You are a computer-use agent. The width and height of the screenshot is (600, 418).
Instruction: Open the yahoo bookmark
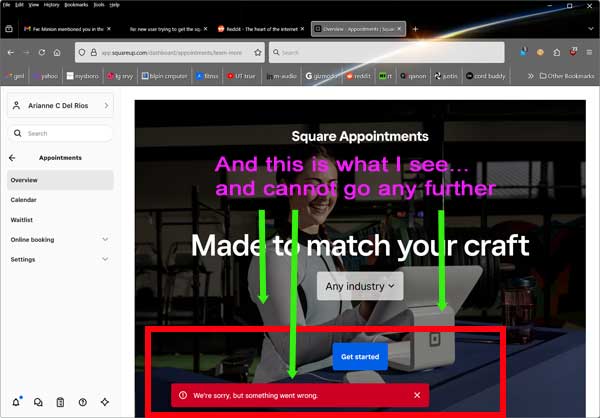[x=46, y=76]
